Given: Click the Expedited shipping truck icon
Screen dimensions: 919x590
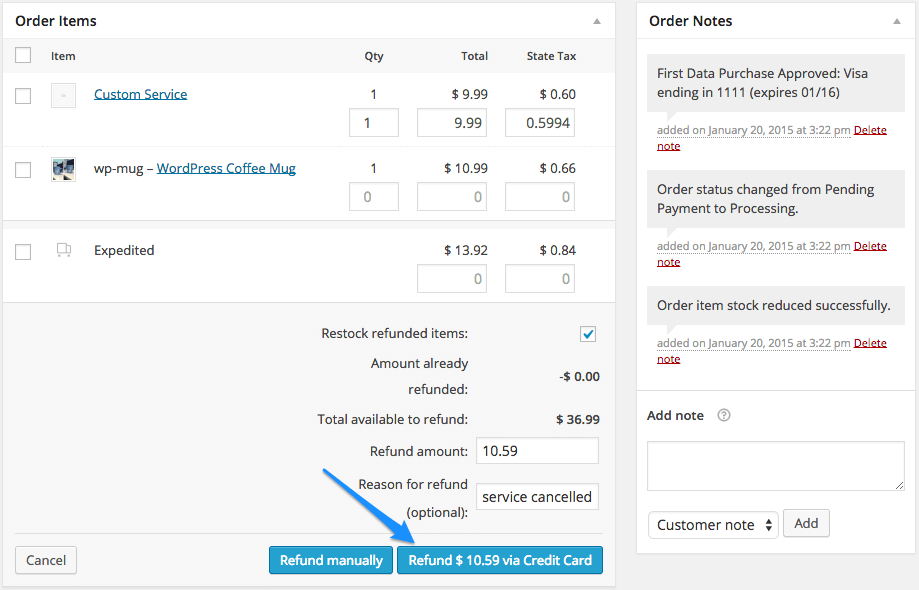Looking at the screenshot, I should [64, 250].
